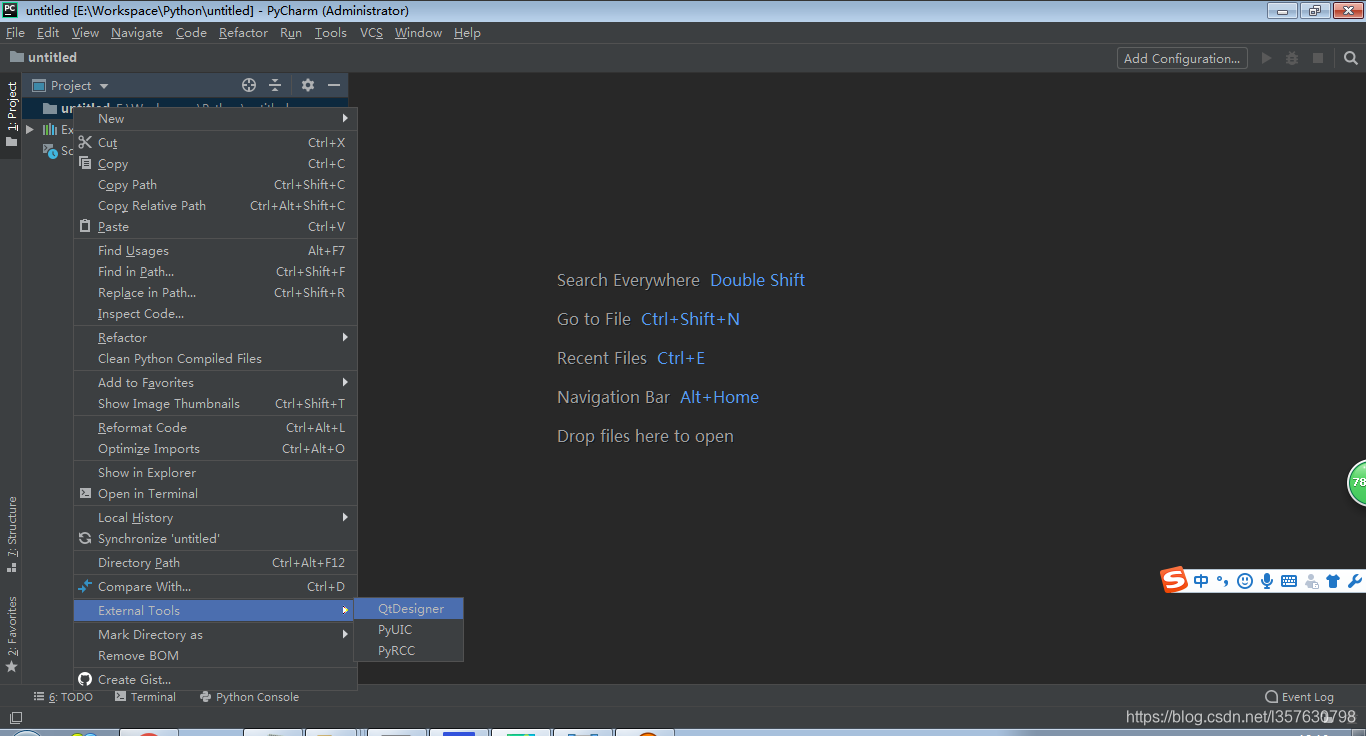Open the Terminal tool window tab

pos(145,697)
